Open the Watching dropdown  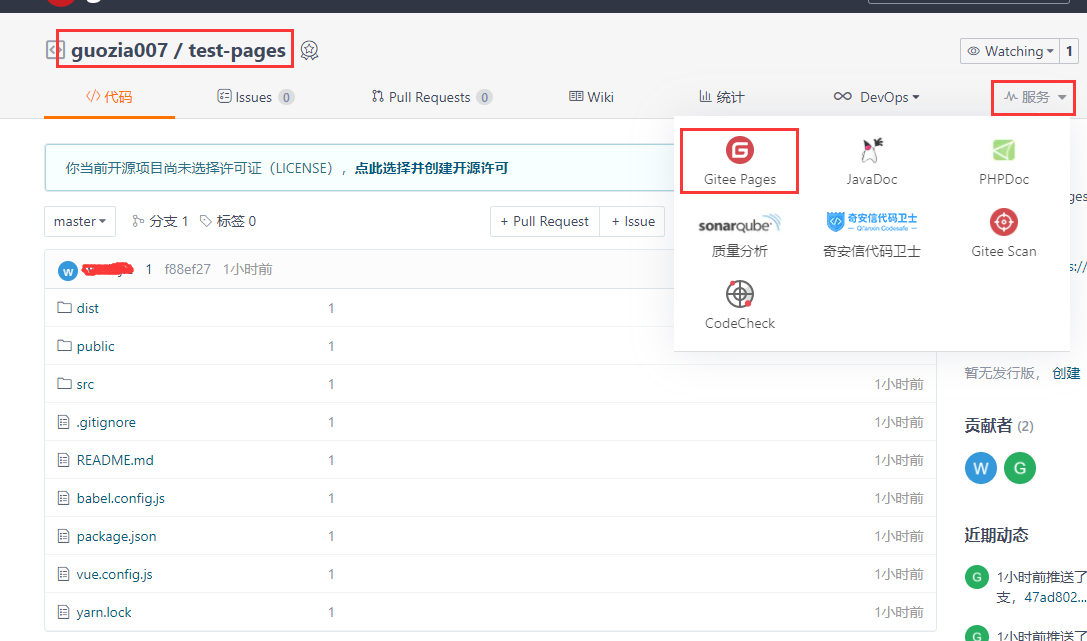pyautogui.click(x=1009, y=51)
